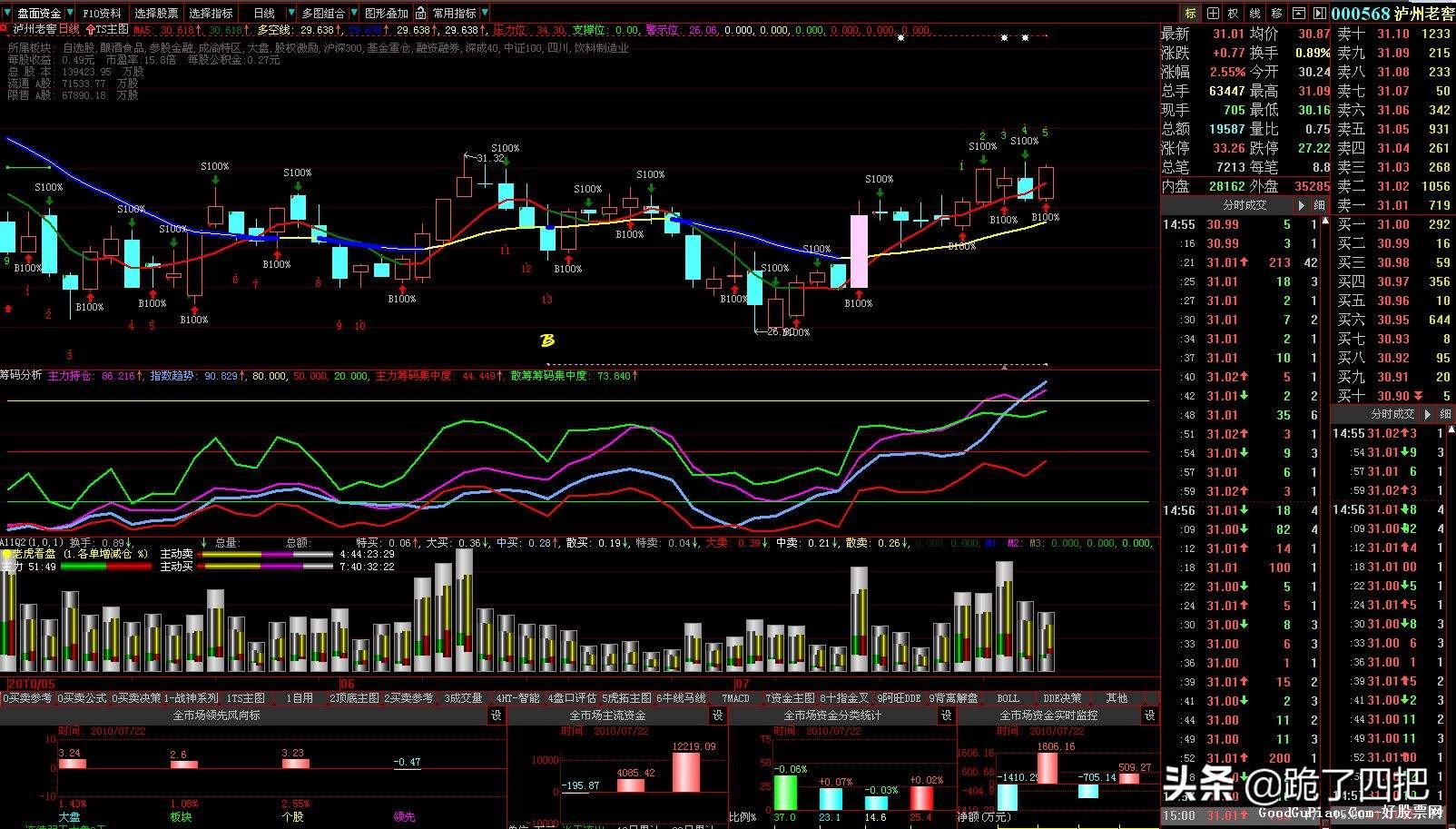The width and height of the screenshot is (1456, 829).
Task: Open the 多图组合 menu
Action: click(x=323, y=14)
